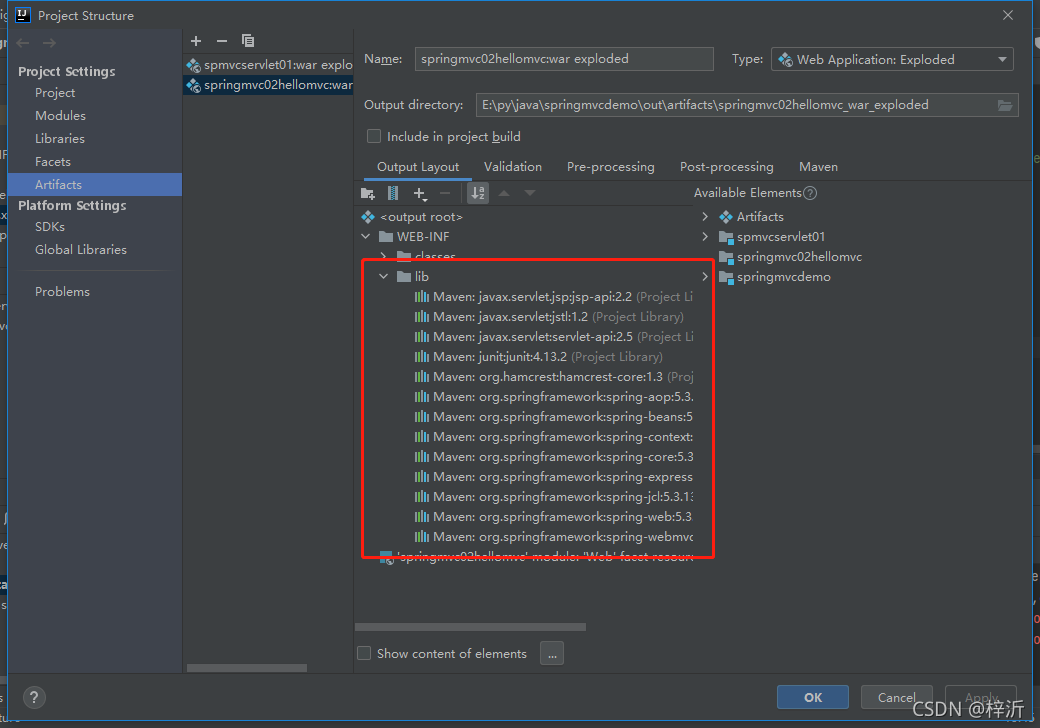Select servlet-api:2.5 library entry
This screenshot has width=1040, height=728.
pos(553,337)
